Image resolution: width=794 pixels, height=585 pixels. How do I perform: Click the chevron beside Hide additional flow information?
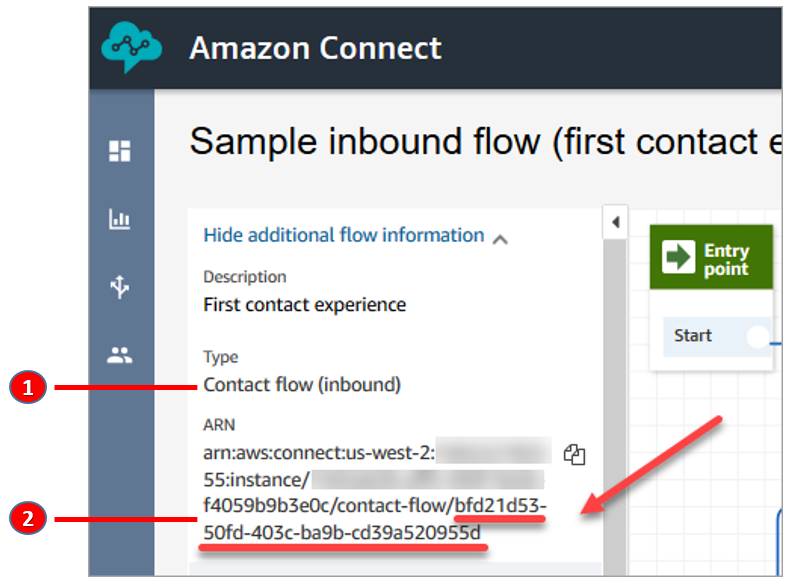point(501,238)
